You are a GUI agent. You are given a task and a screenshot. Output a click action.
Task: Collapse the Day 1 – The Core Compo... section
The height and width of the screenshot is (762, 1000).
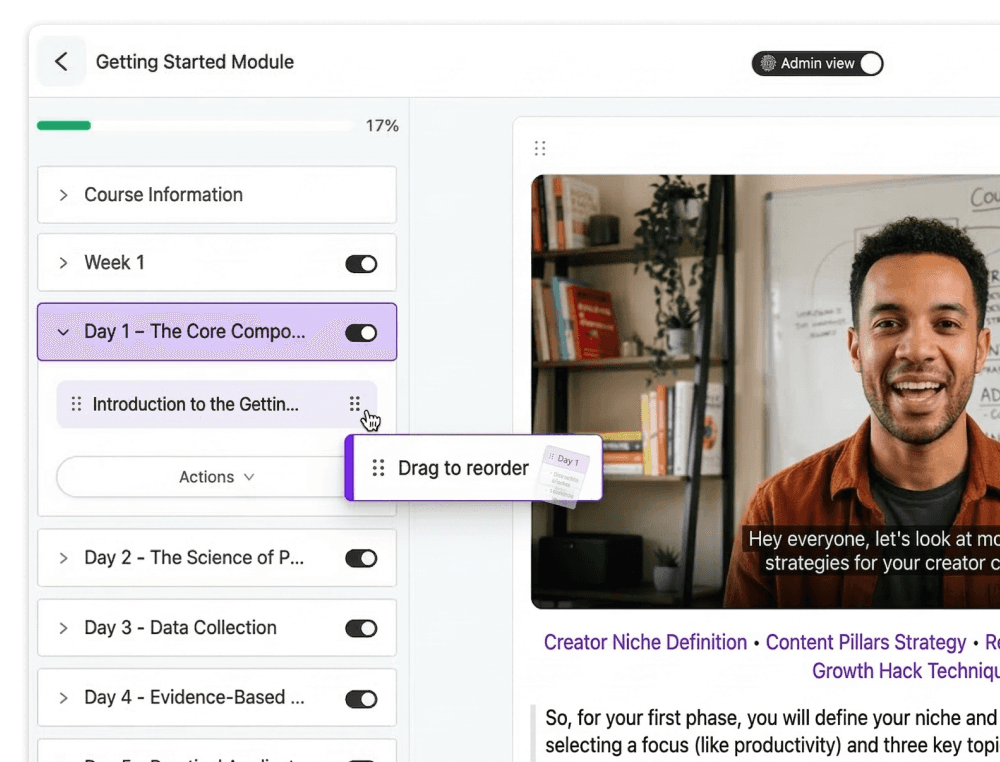(x=63, y=332)
